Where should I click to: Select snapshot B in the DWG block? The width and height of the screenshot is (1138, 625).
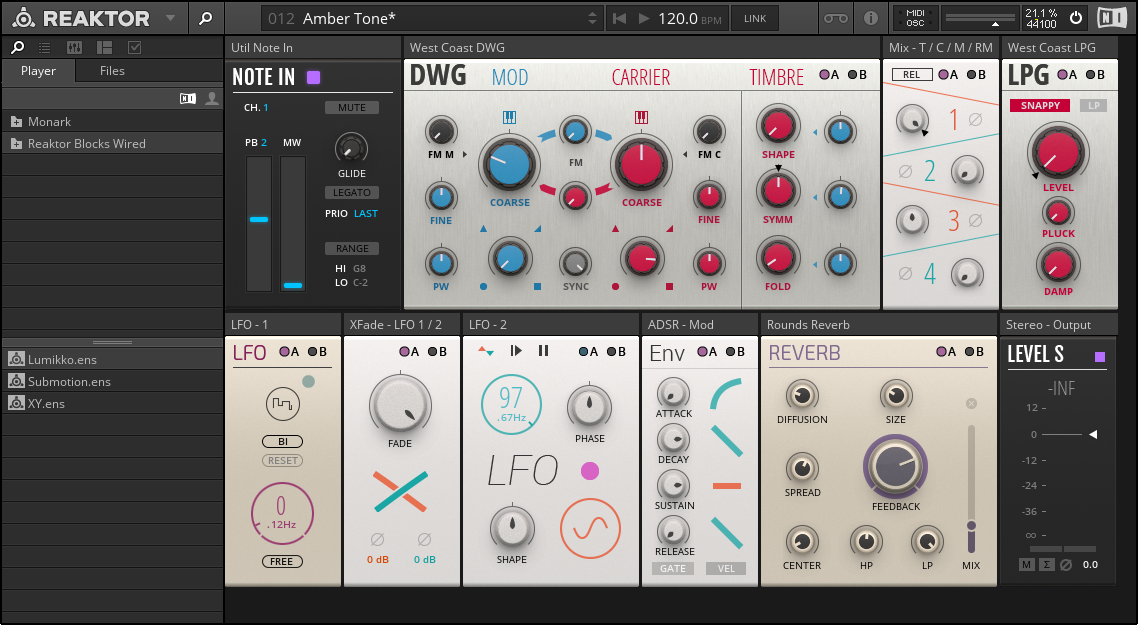(857, 75)
